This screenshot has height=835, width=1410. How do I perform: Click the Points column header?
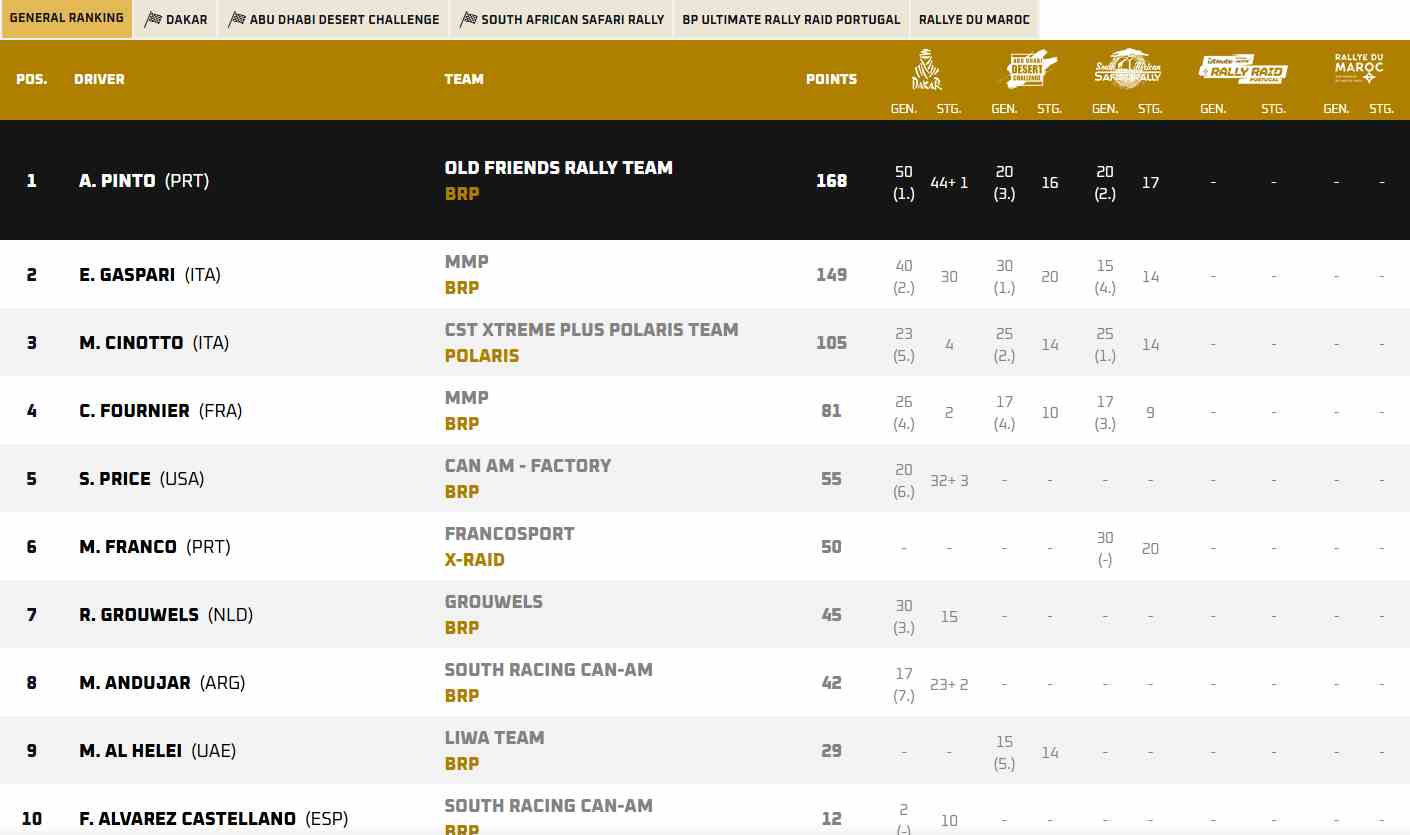tap(831, 79)
